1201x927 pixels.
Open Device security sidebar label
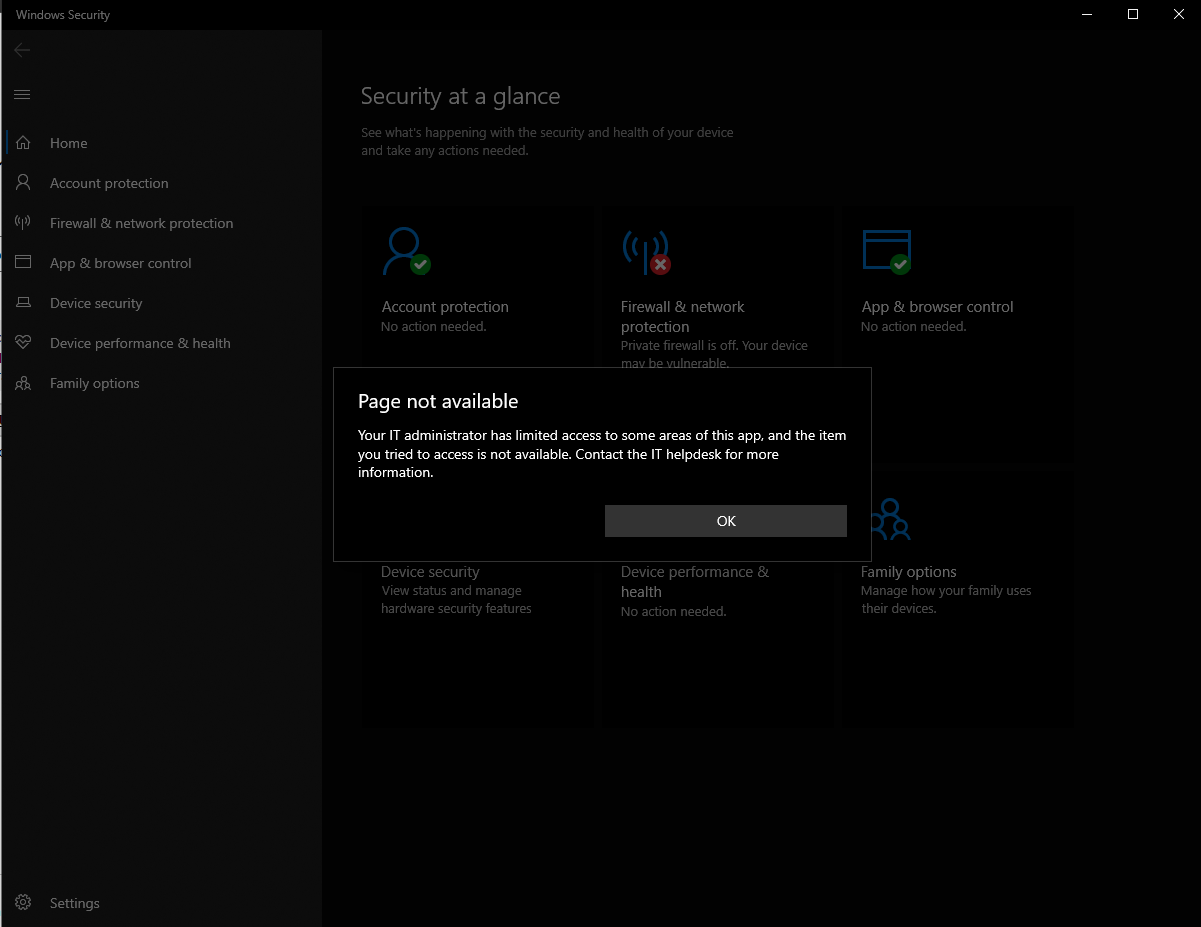click(x=96, y=303)
